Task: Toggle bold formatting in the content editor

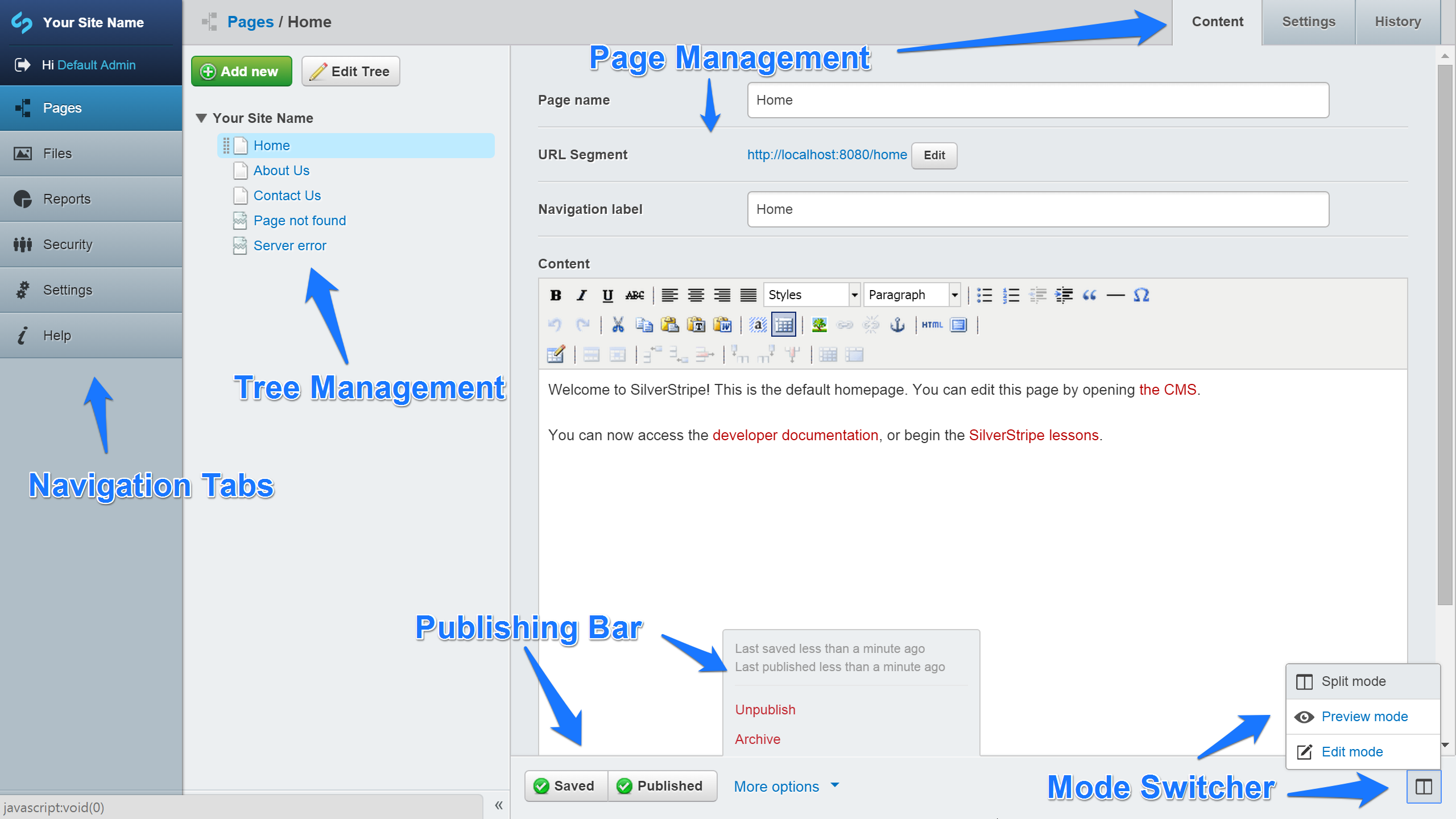Action: pyautogui.click(x=556, y=295)
